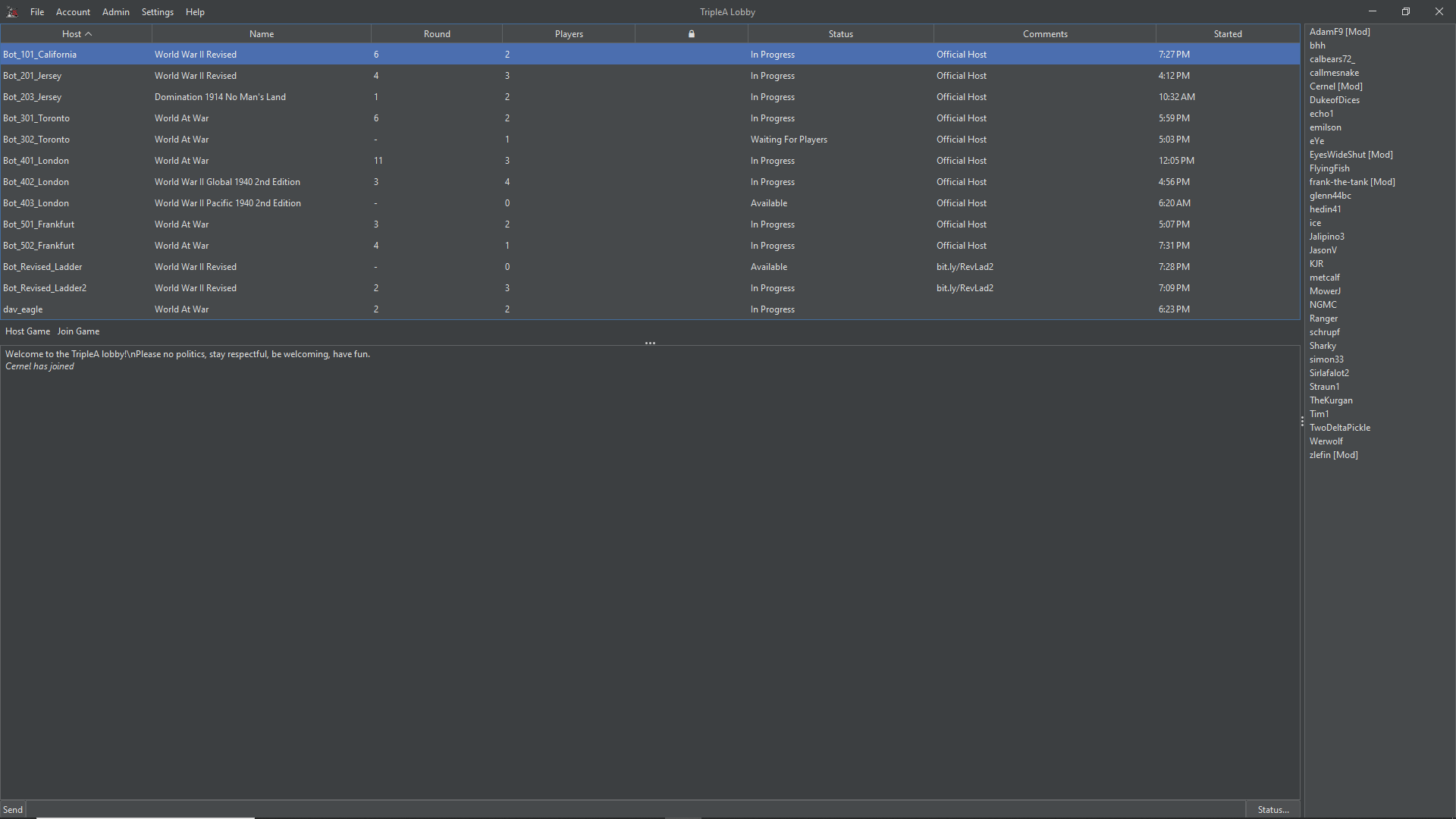Select the Bot_403_London game row

point(650,203)
